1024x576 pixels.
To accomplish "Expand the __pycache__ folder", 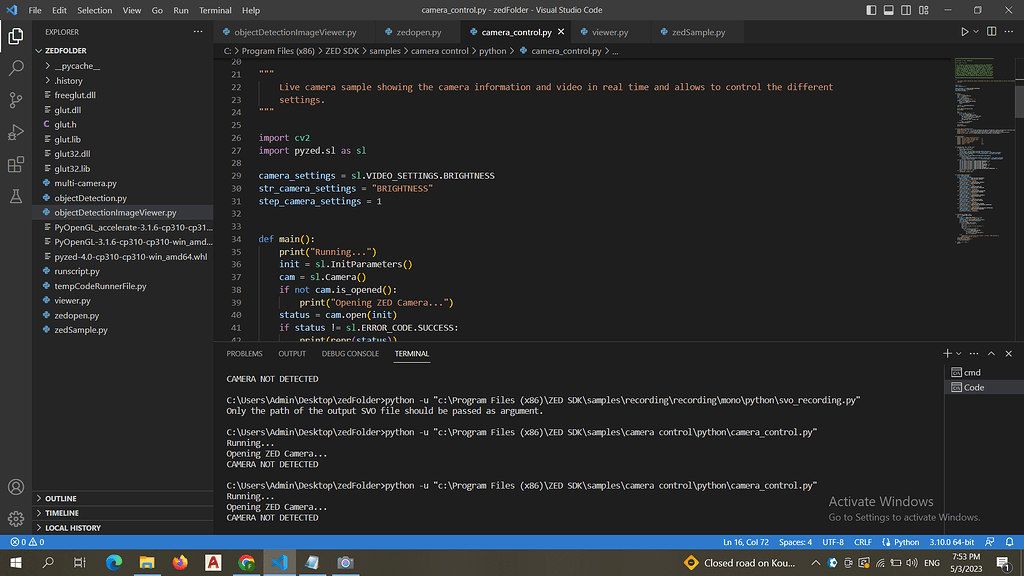I will tap(77, 66).
